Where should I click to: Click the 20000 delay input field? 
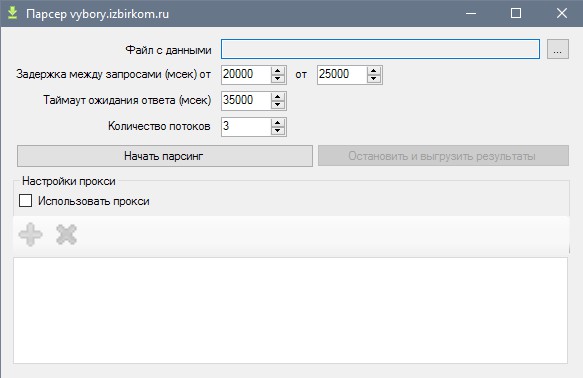click(246, 75)
